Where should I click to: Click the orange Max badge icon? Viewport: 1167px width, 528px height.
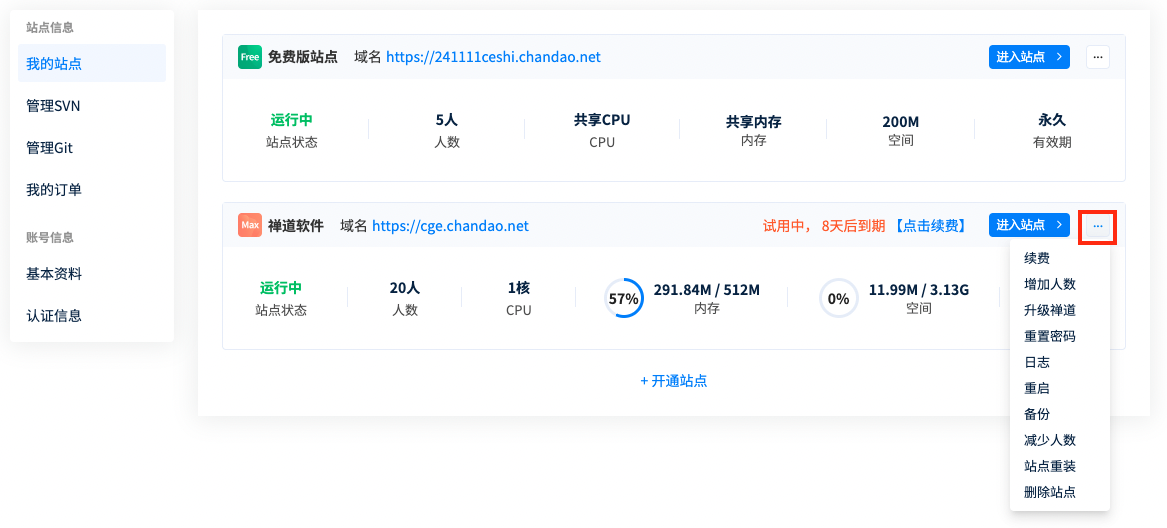[249, 226]
